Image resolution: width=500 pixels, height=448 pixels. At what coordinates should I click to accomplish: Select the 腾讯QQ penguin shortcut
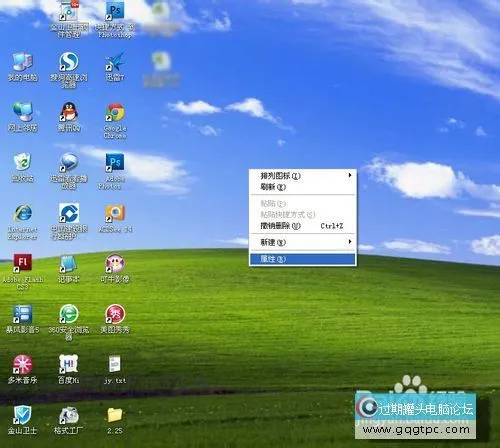[x=69, y=117]
